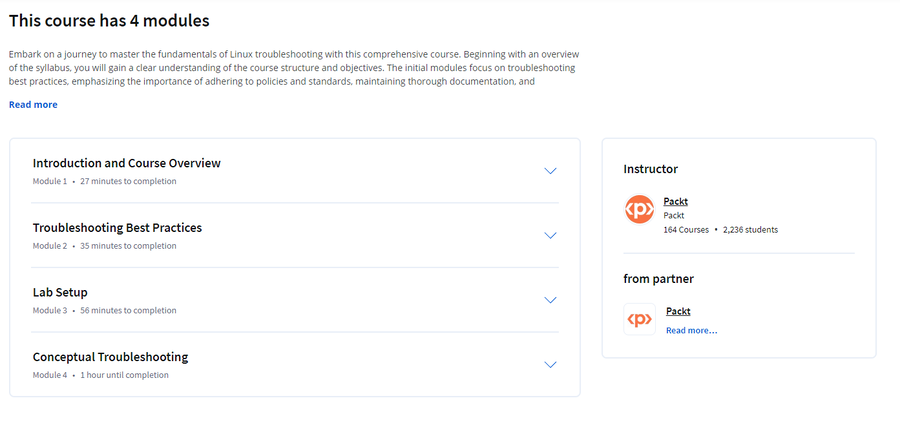The height and width of the screenshot is (427, 900).
Task: Expand the Lab Setup module chevron
Action: click(x=550, y=300)
